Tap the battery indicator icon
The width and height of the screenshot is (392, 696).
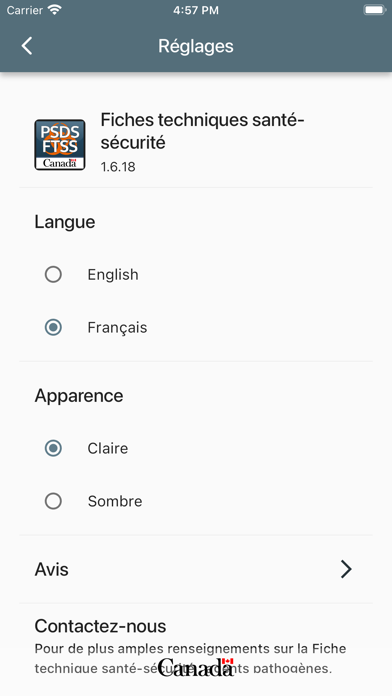[x=374, y=10]
